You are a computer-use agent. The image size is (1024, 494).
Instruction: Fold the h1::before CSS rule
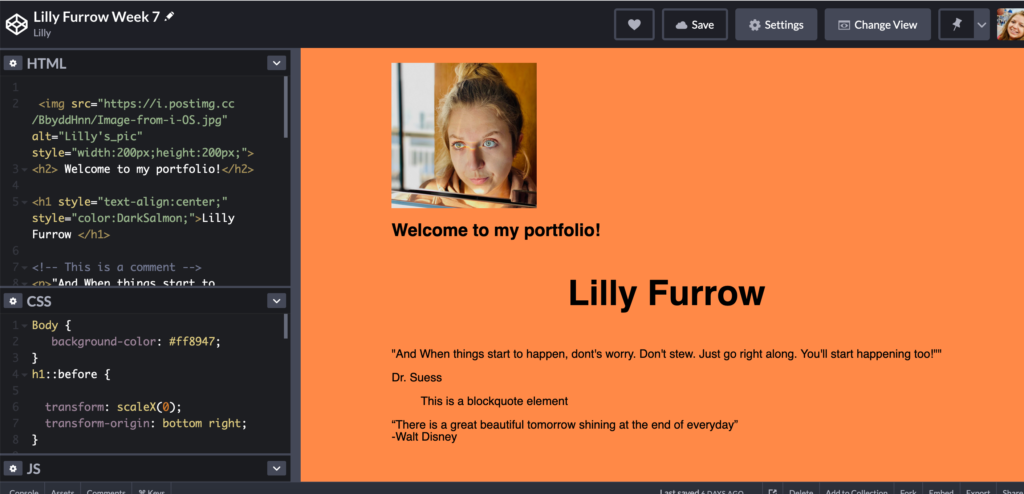[x=23, y=374]
